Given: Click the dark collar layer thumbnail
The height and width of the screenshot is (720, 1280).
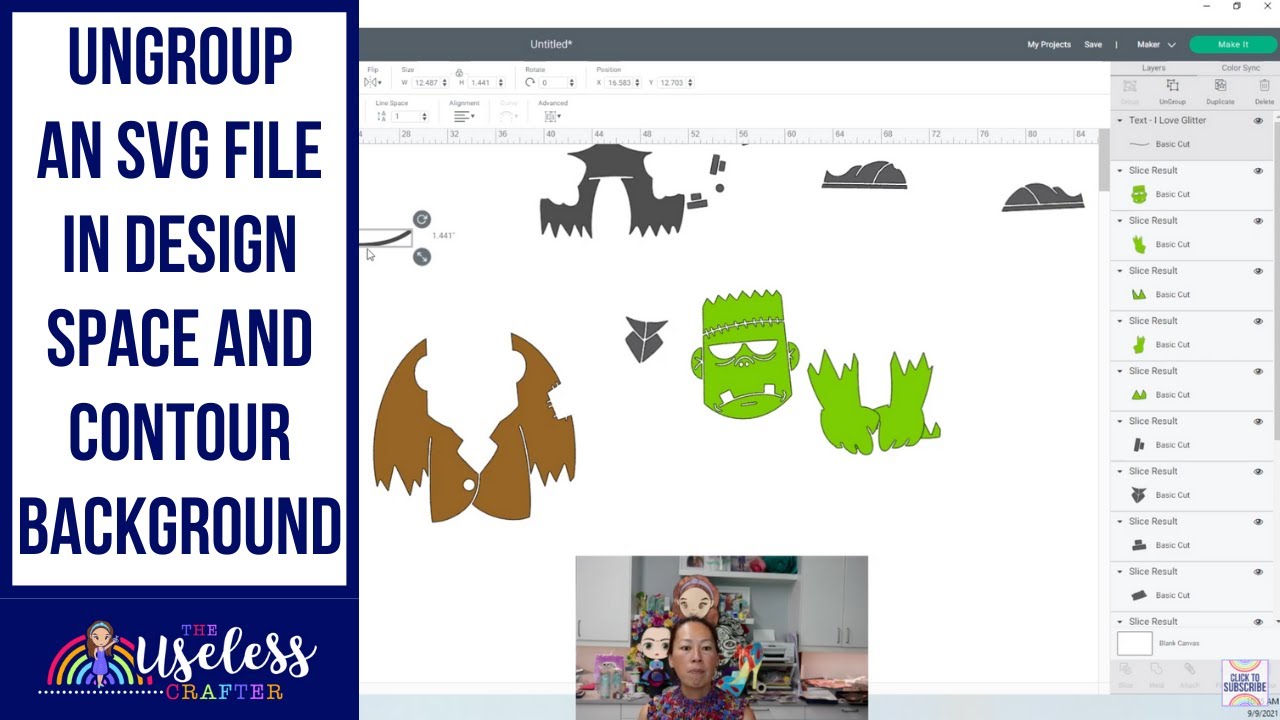Looking at the screenshot, I should [x=1138, y=495].
